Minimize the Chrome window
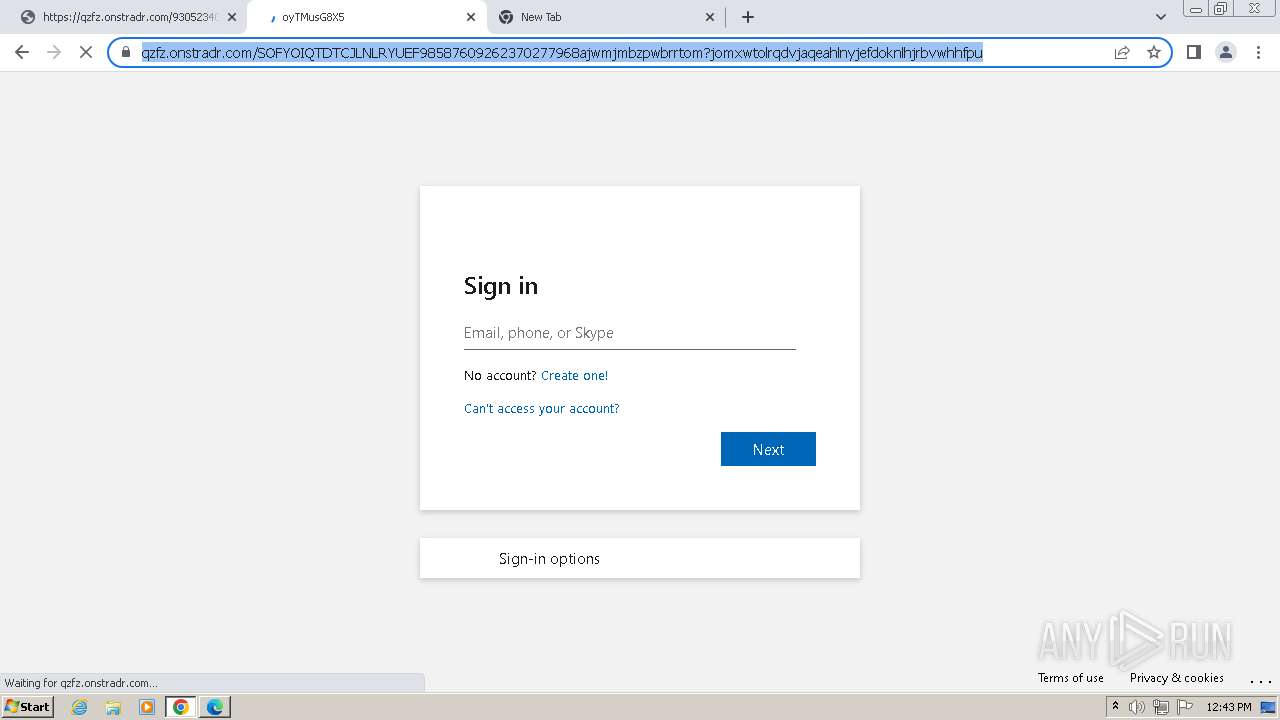 (x=1195, y=9)
